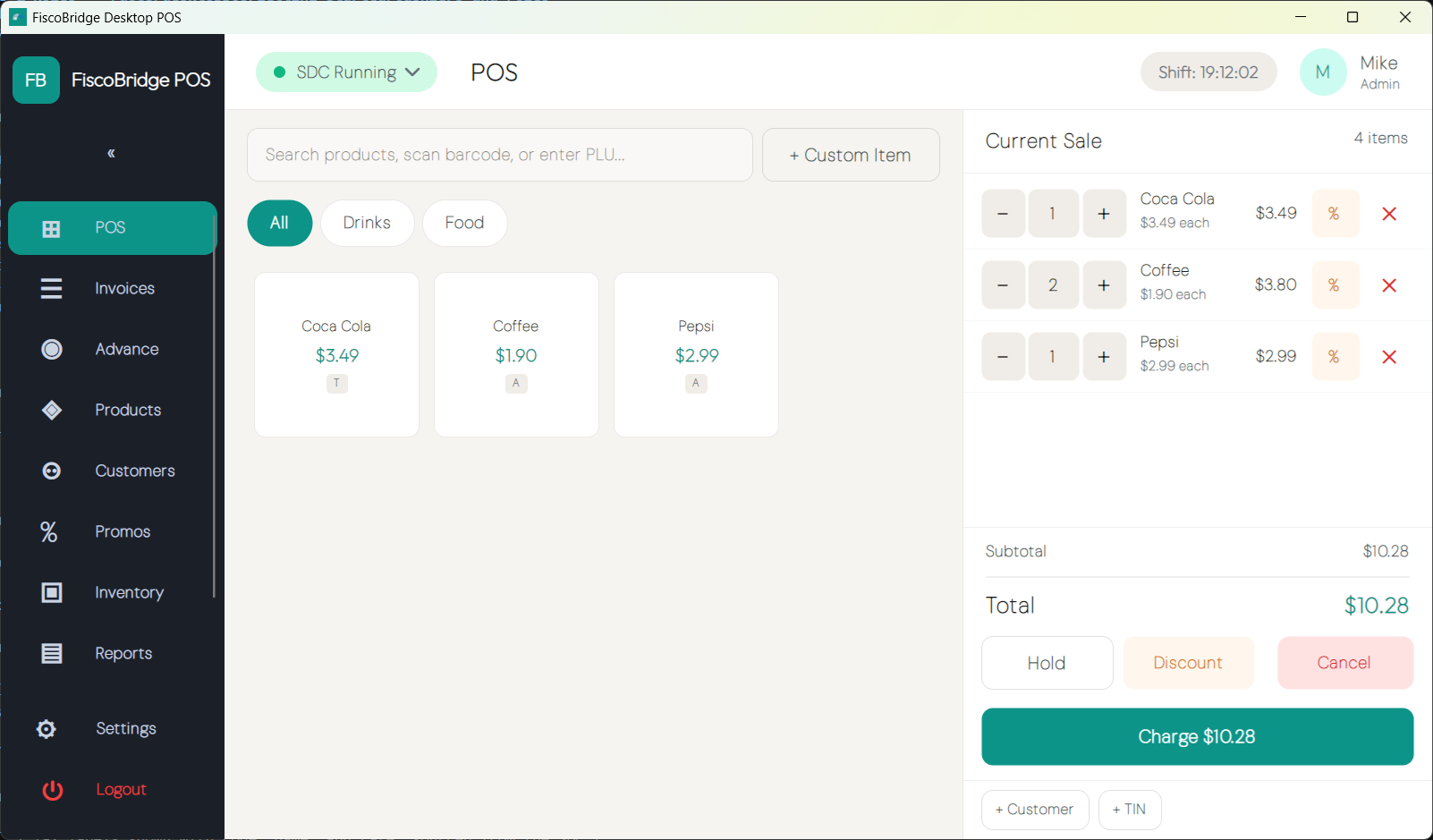Edit Coca Cola quantity field

1054,214
